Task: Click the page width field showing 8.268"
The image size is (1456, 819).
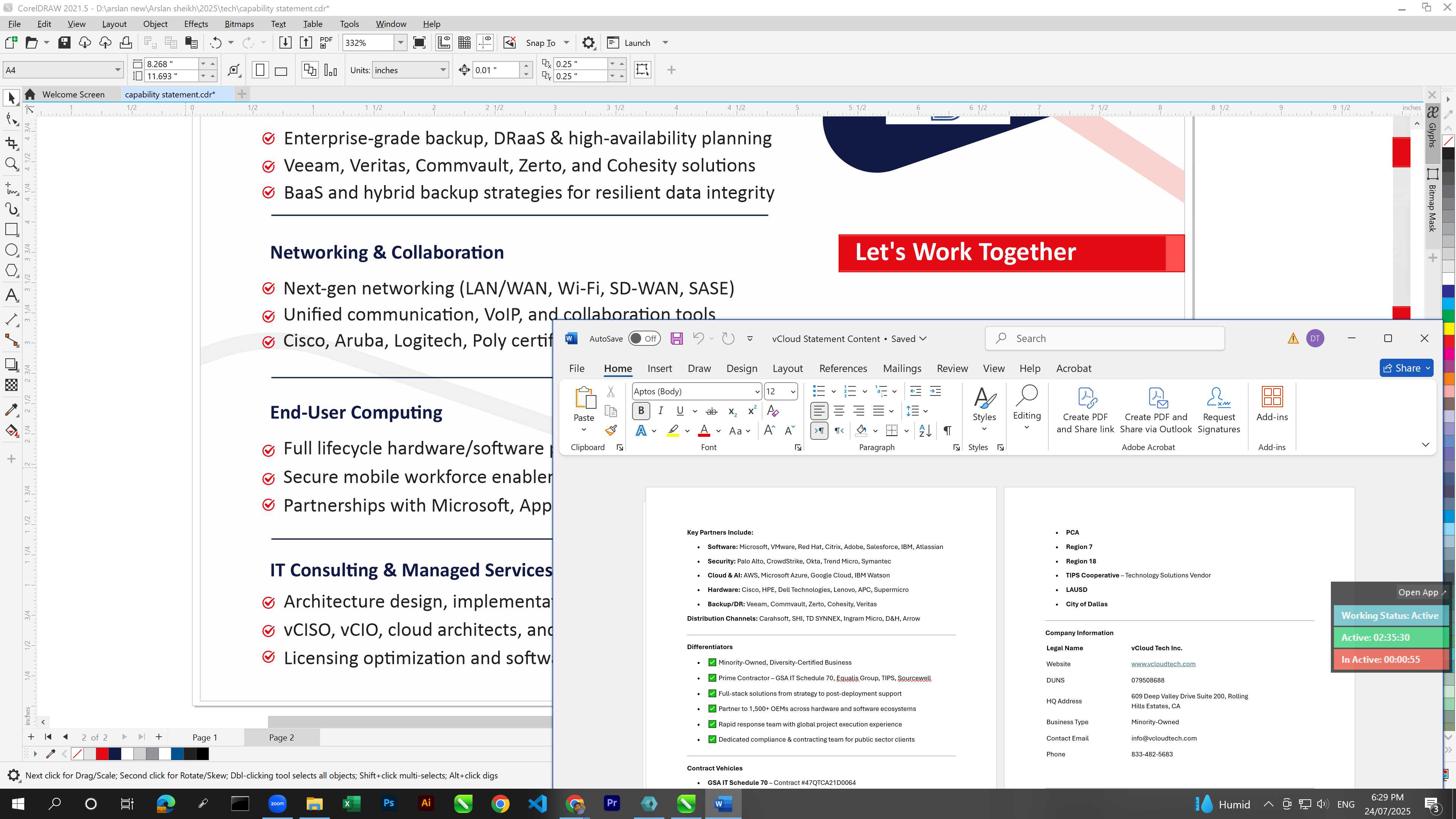Action: (172, 64)
